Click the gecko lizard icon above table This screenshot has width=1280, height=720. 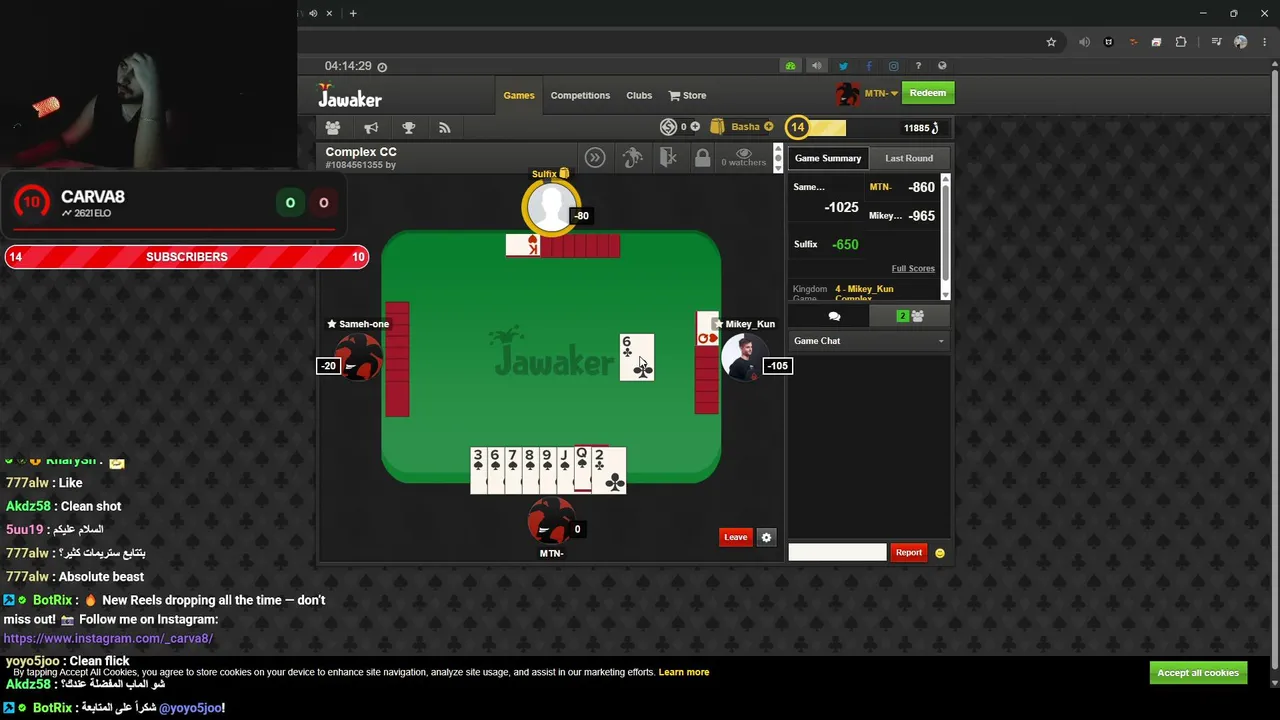(632, 158)
